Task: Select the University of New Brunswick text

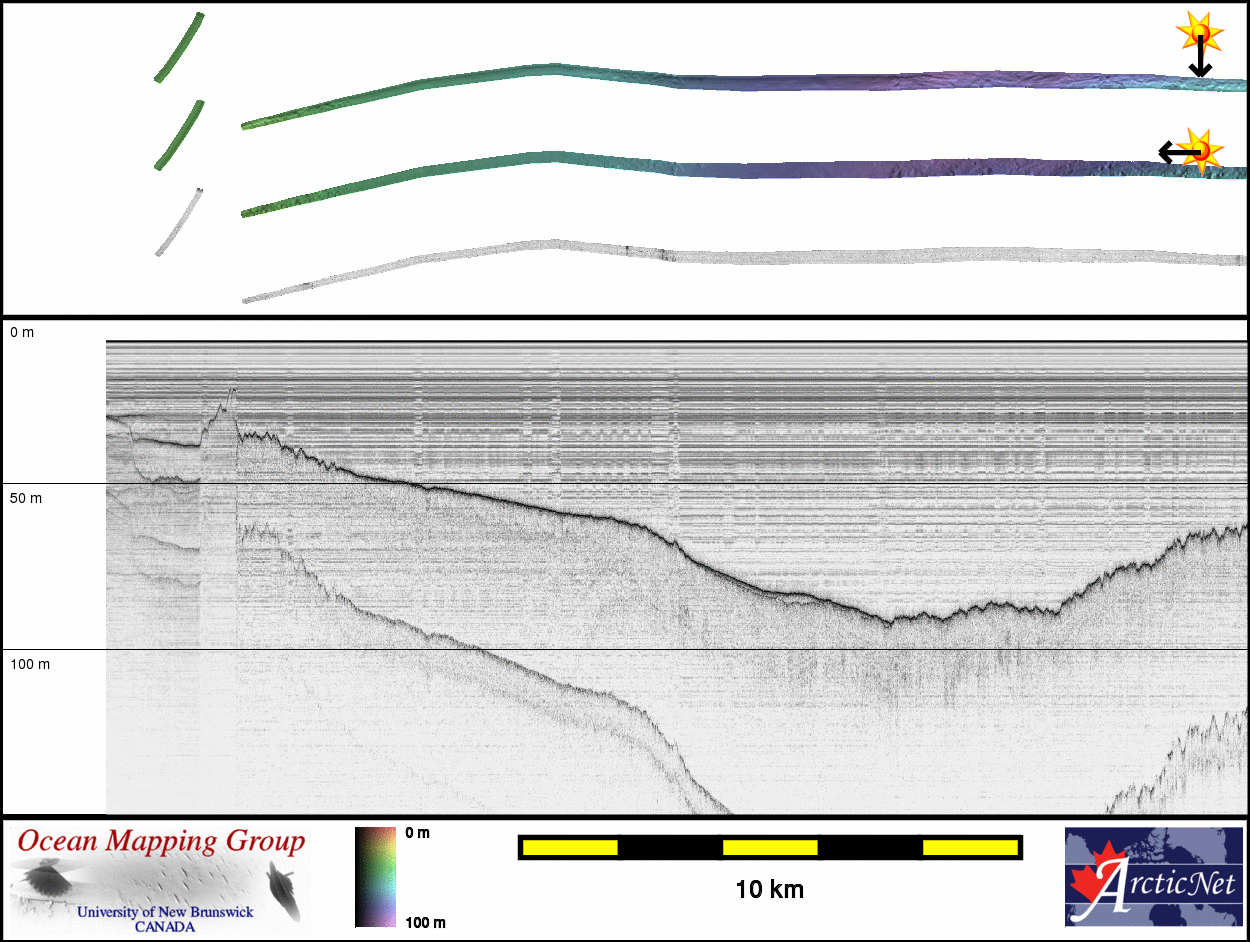Action: click(x=165, y=913)
